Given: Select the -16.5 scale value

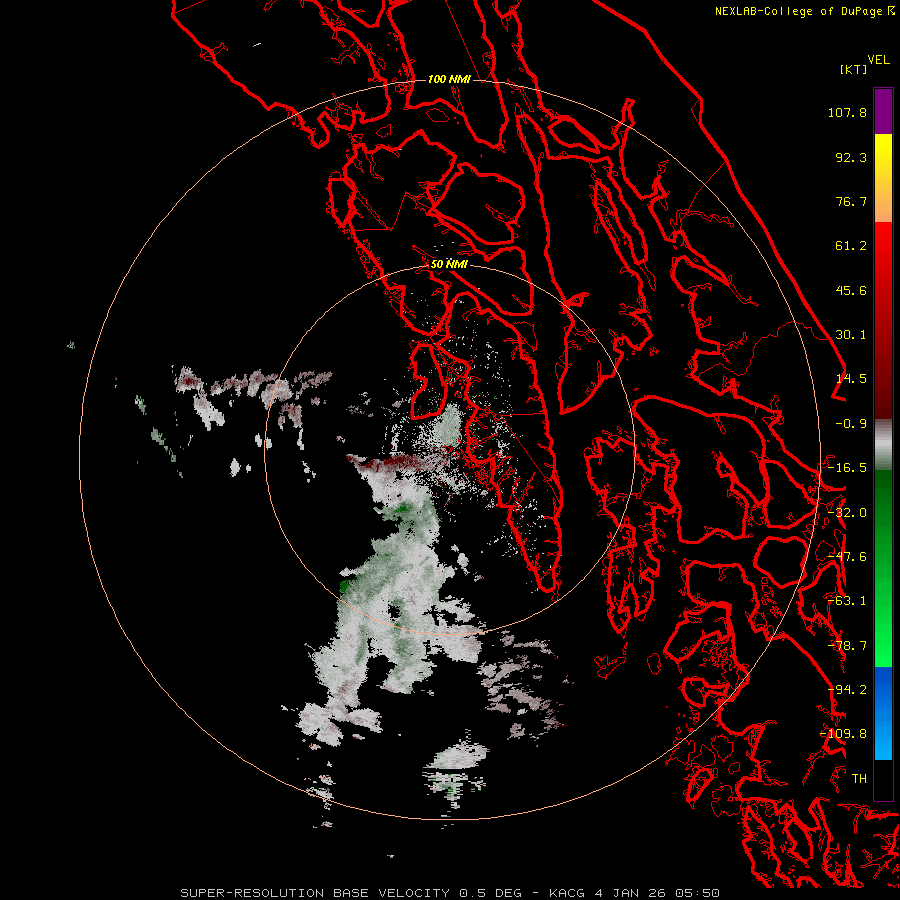Looking at the screenshot, I should [x=847, y=468].
